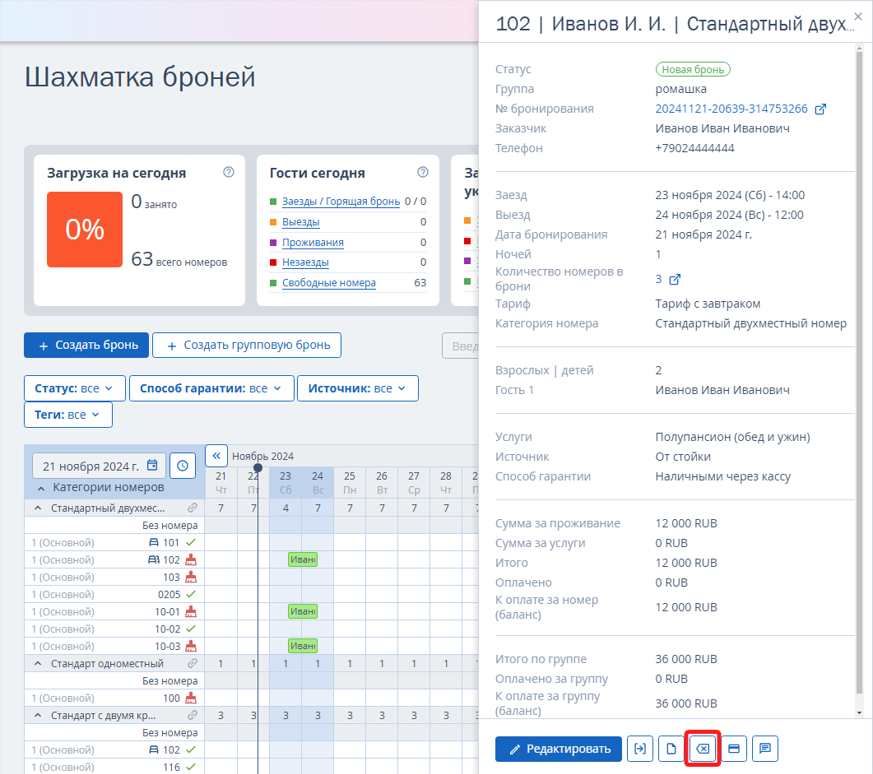Click the date column 27 Ср header
The height and width of the screenshot is (774, 873).
pos(414,483)
